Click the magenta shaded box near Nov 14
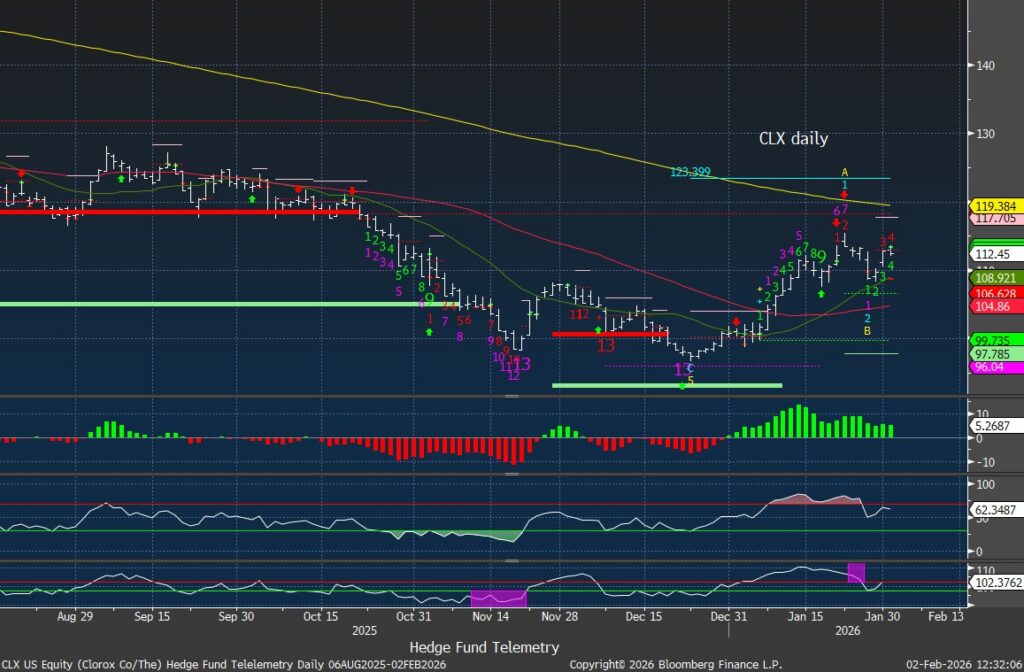Viewport: 1024px width, 672px height. point(498,597)
